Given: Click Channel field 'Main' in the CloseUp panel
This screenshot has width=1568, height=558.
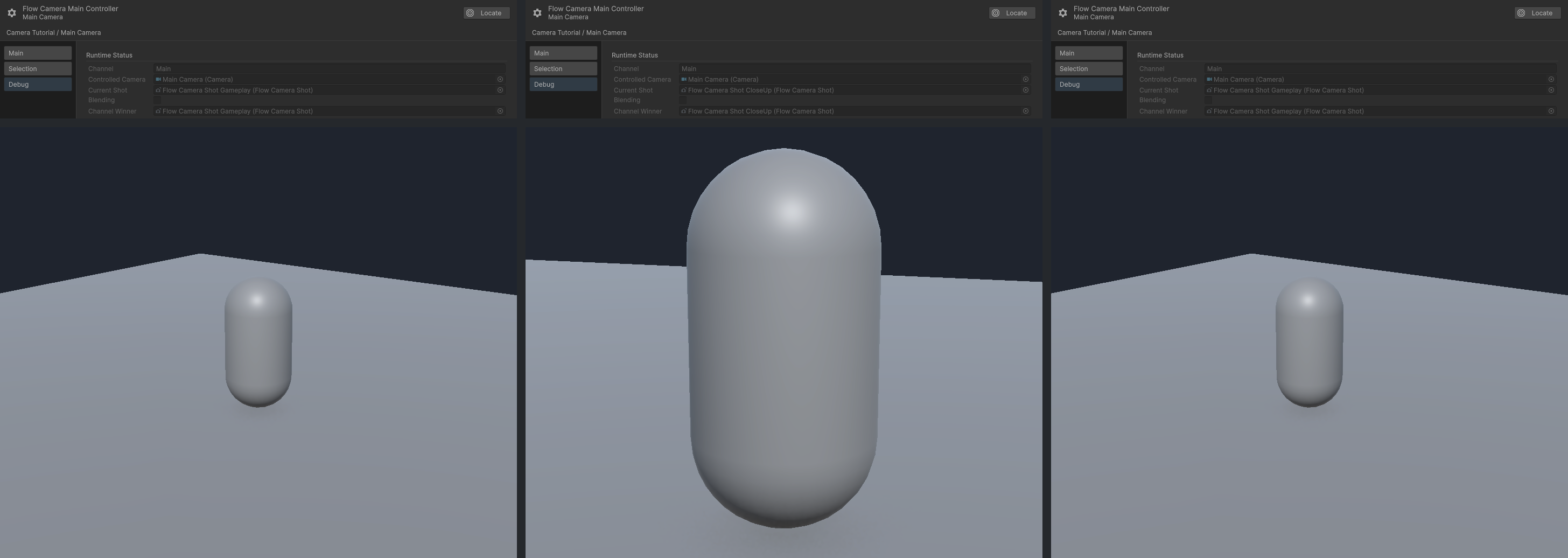Looking at the screenshot, I should (855, 69).
